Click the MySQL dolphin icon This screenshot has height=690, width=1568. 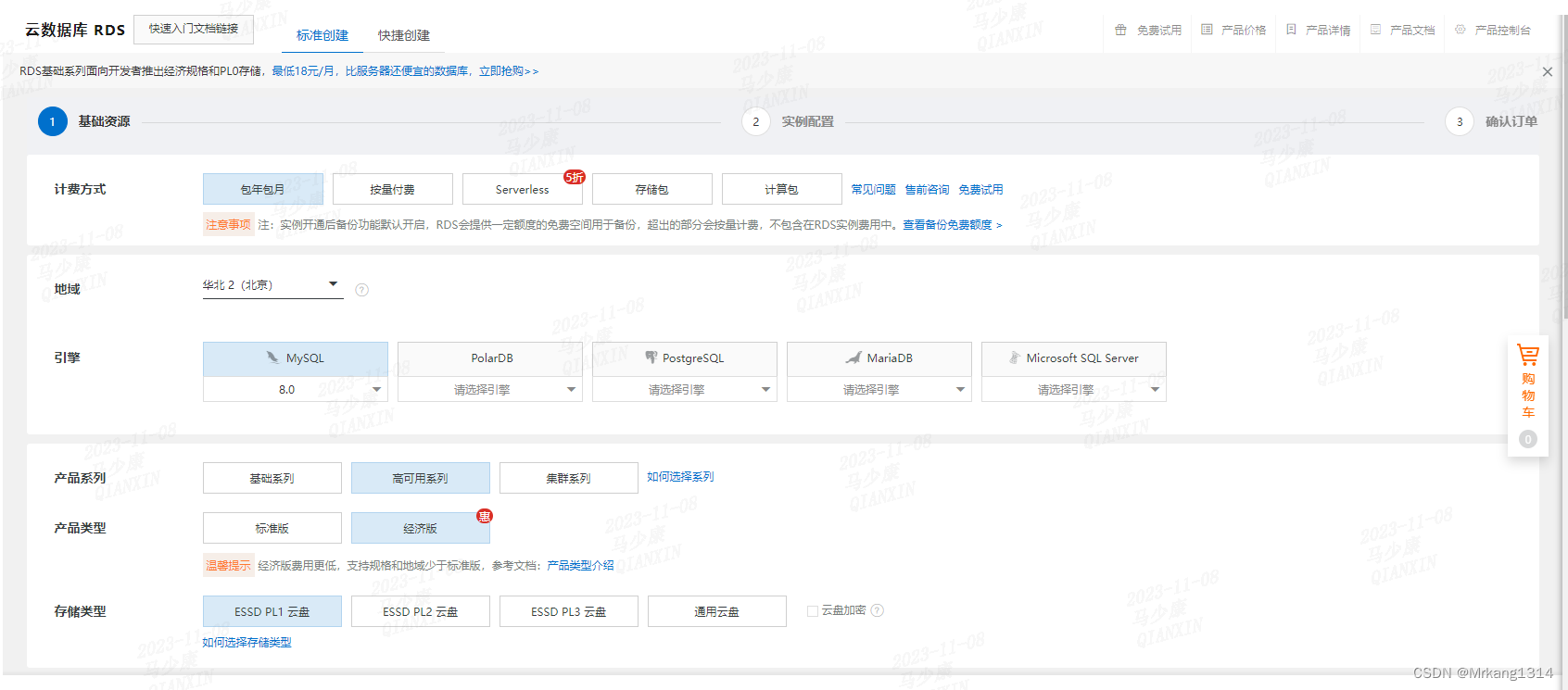(x=272, y=358)
